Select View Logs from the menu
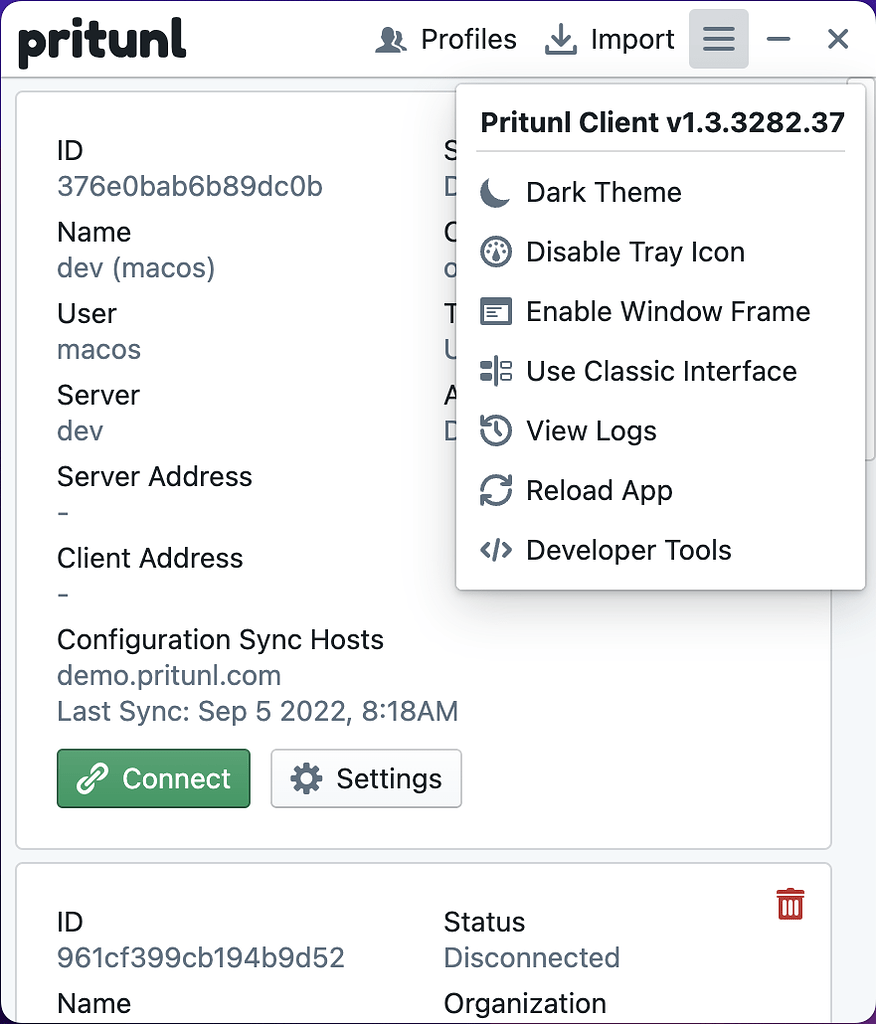The image size is (876, 1024). pyautogui.click(x=591, y=431)
